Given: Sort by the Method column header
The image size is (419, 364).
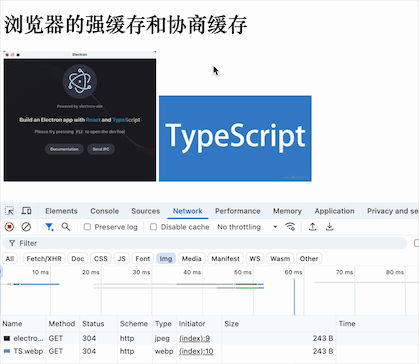Looking at the screenshot, I should point(63,324).
